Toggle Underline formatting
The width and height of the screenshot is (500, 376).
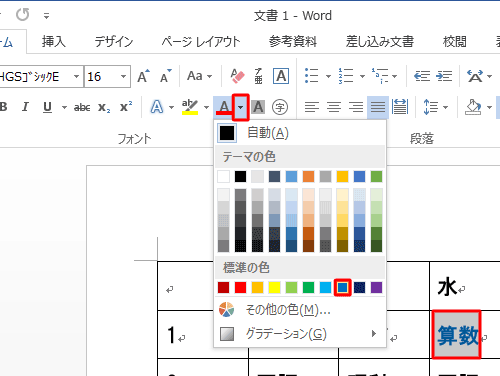click(48, 107)
